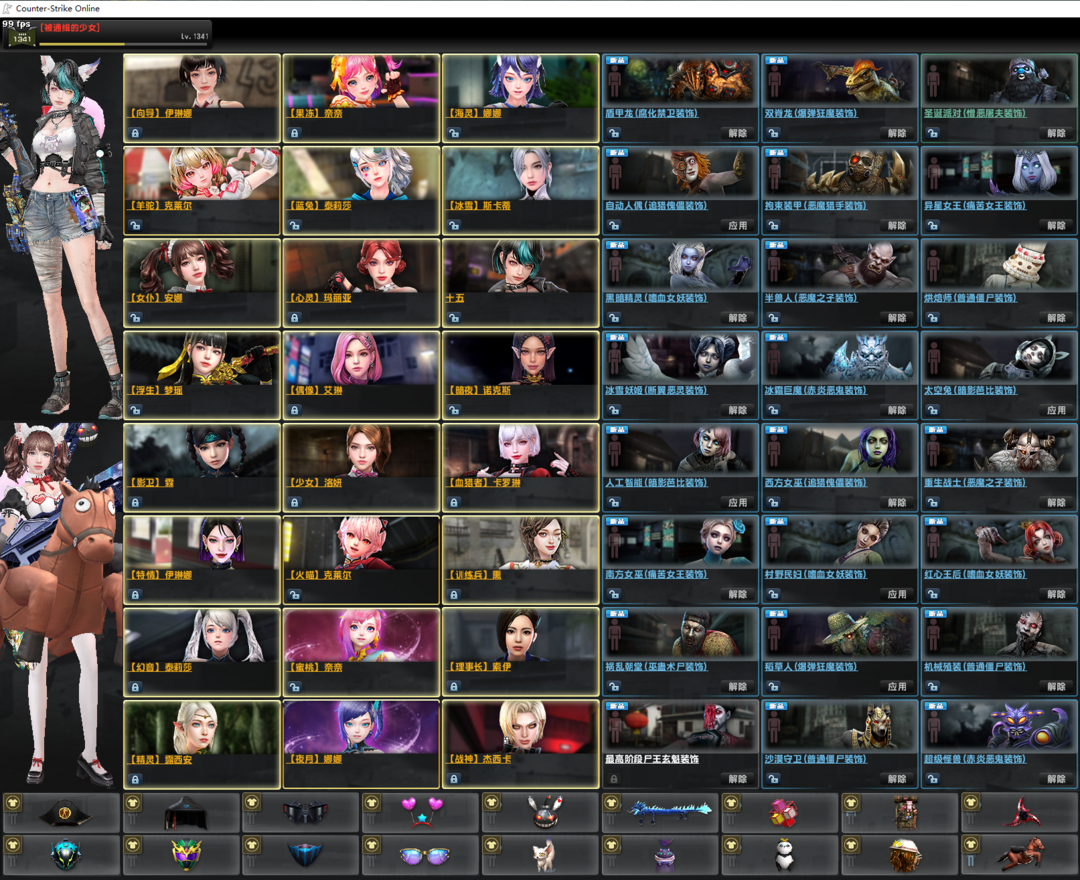Viewport: 1080px width, 880px height.
Task: Select the 【蓝兔】泰莉莎 character portrait
Action: pyautogui.click(x=361, y=174)
